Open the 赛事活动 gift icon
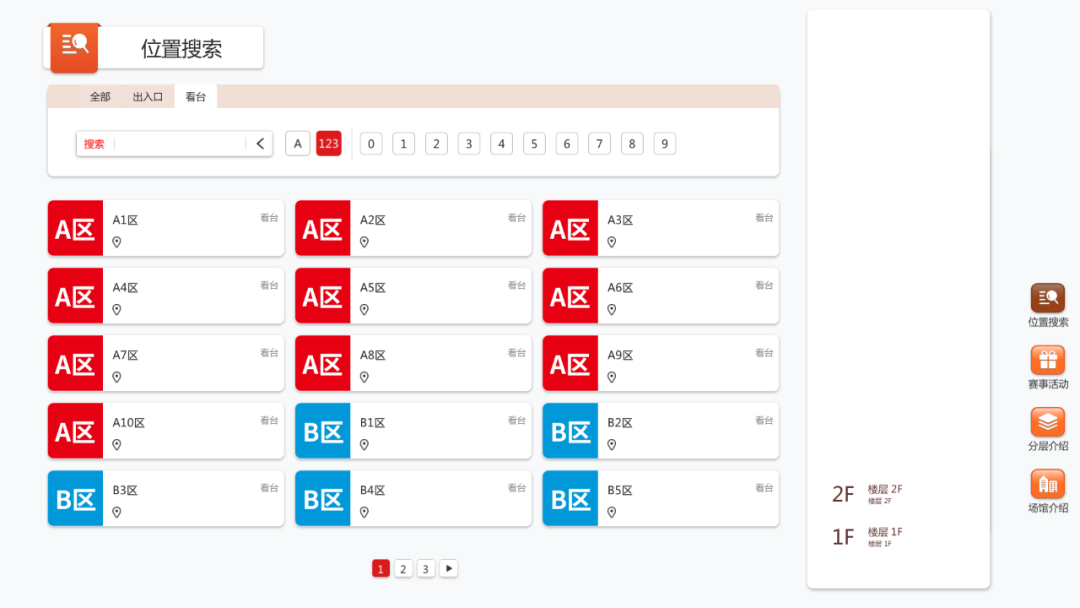 [1048, 360]
